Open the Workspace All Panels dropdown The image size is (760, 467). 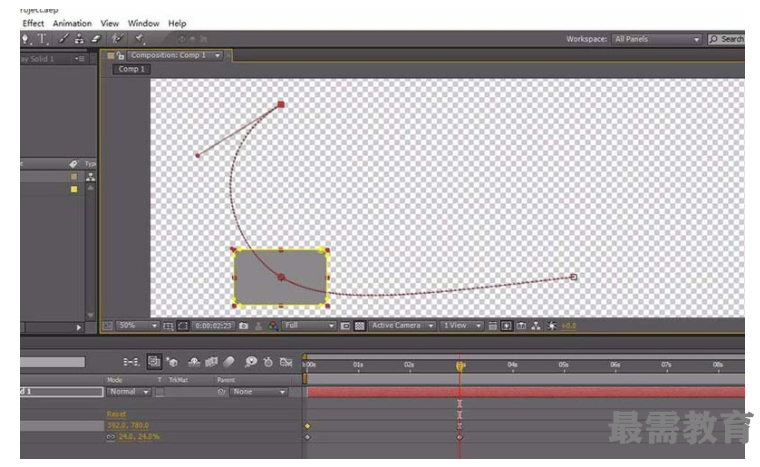(656, 39)
